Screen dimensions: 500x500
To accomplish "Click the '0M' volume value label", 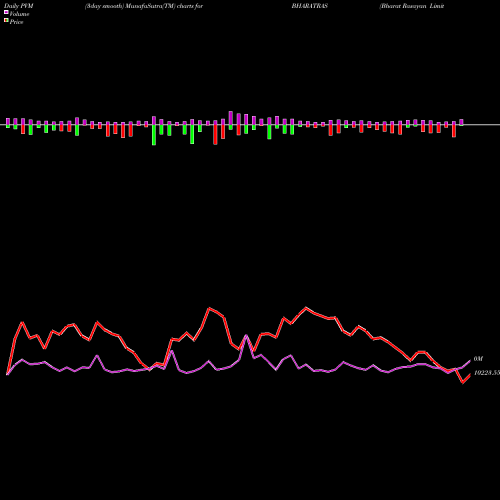I will (x=478, y=359).
